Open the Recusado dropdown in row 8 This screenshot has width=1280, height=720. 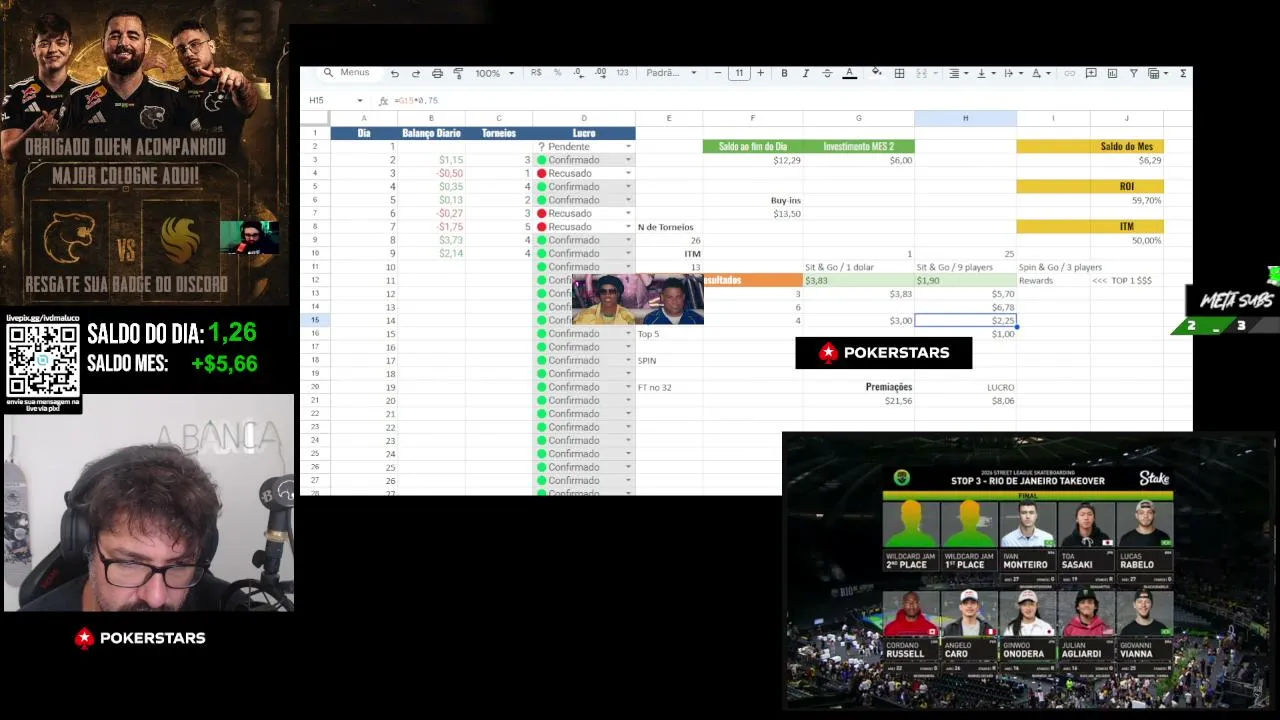(629, 227)
